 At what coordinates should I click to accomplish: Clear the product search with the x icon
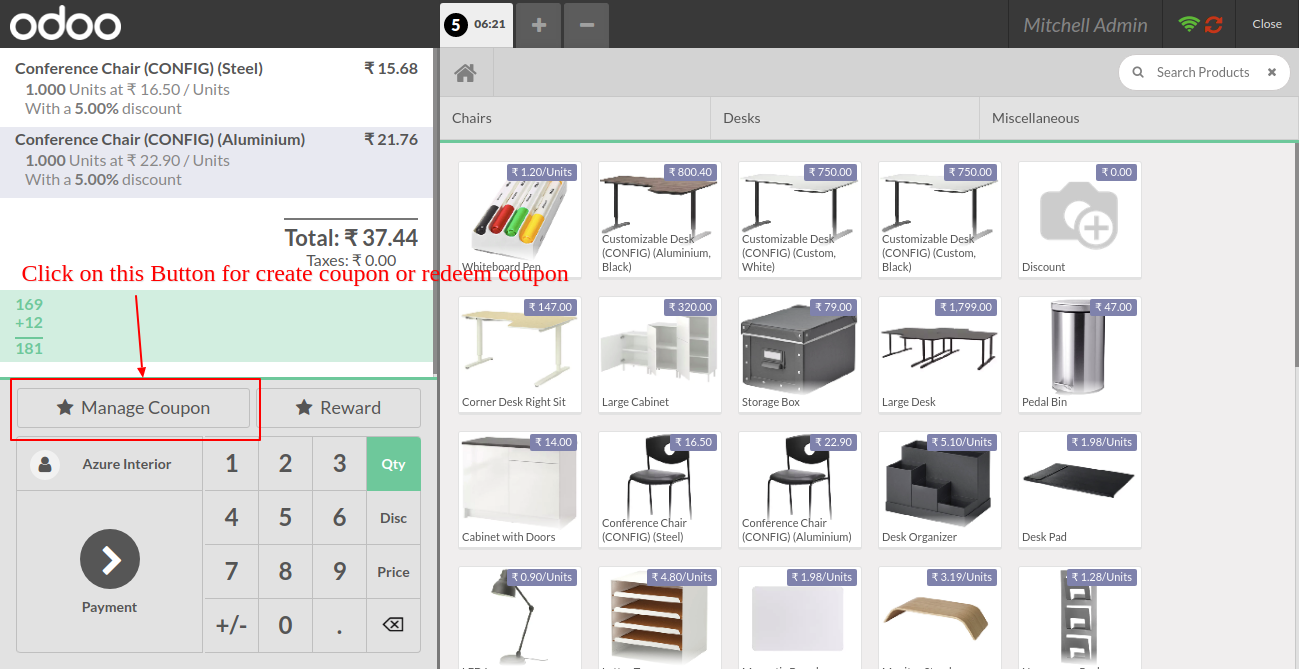coord(1272,72)
